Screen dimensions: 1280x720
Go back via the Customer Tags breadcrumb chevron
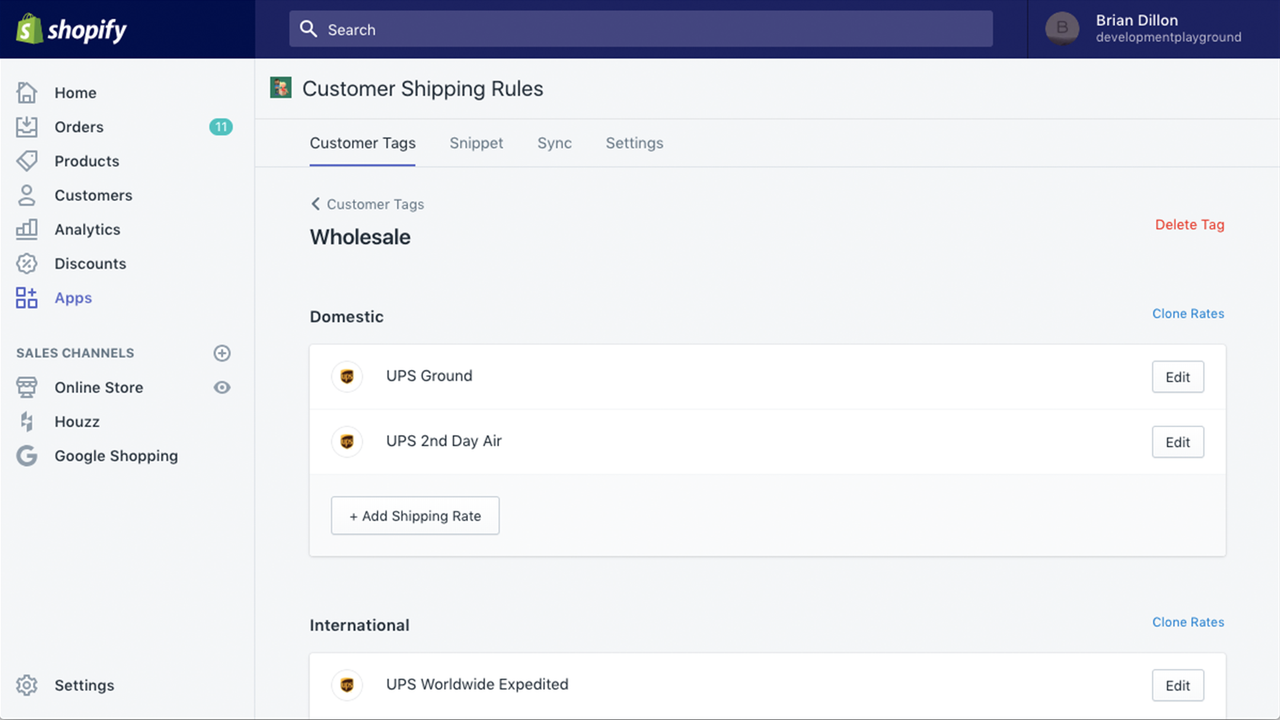[315, 204]
